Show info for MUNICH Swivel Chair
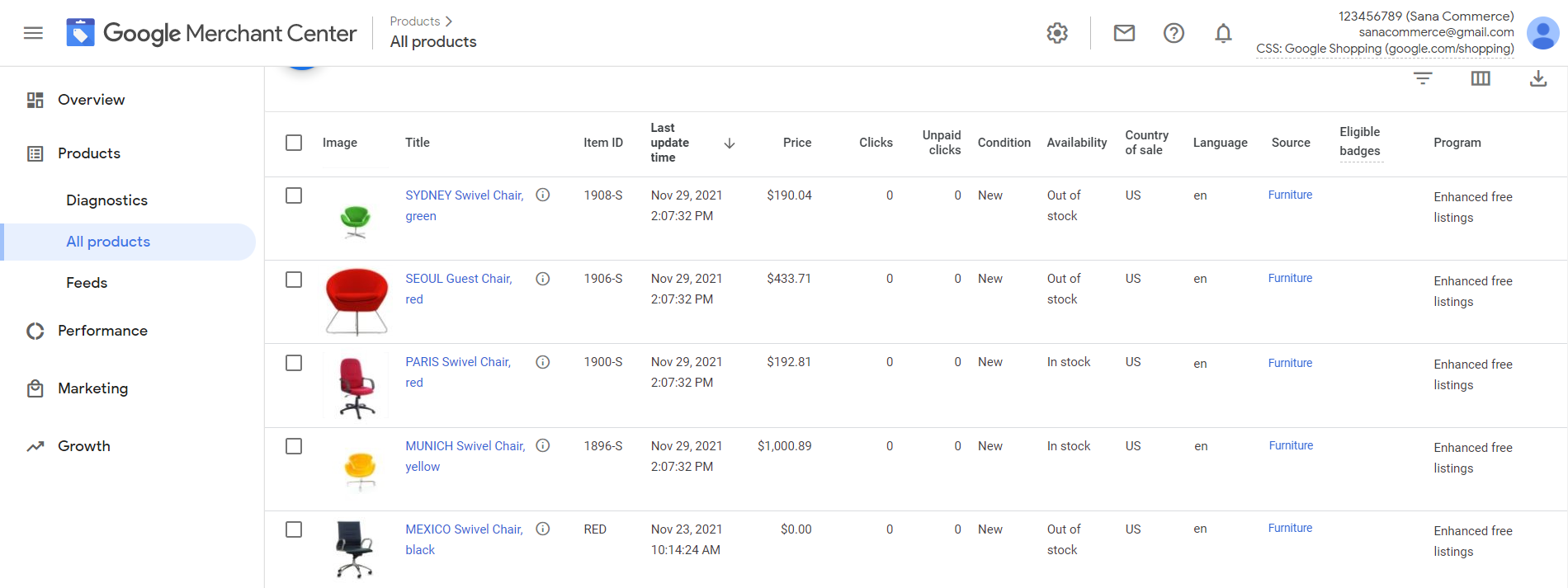 pyautogui.click(x=543, y=445)
